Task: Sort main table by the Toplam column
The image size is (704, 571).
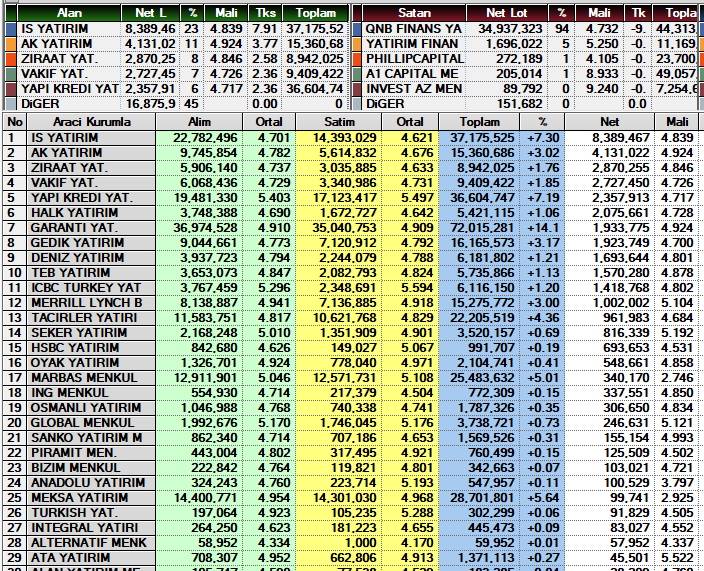Action: click(479, 122)
